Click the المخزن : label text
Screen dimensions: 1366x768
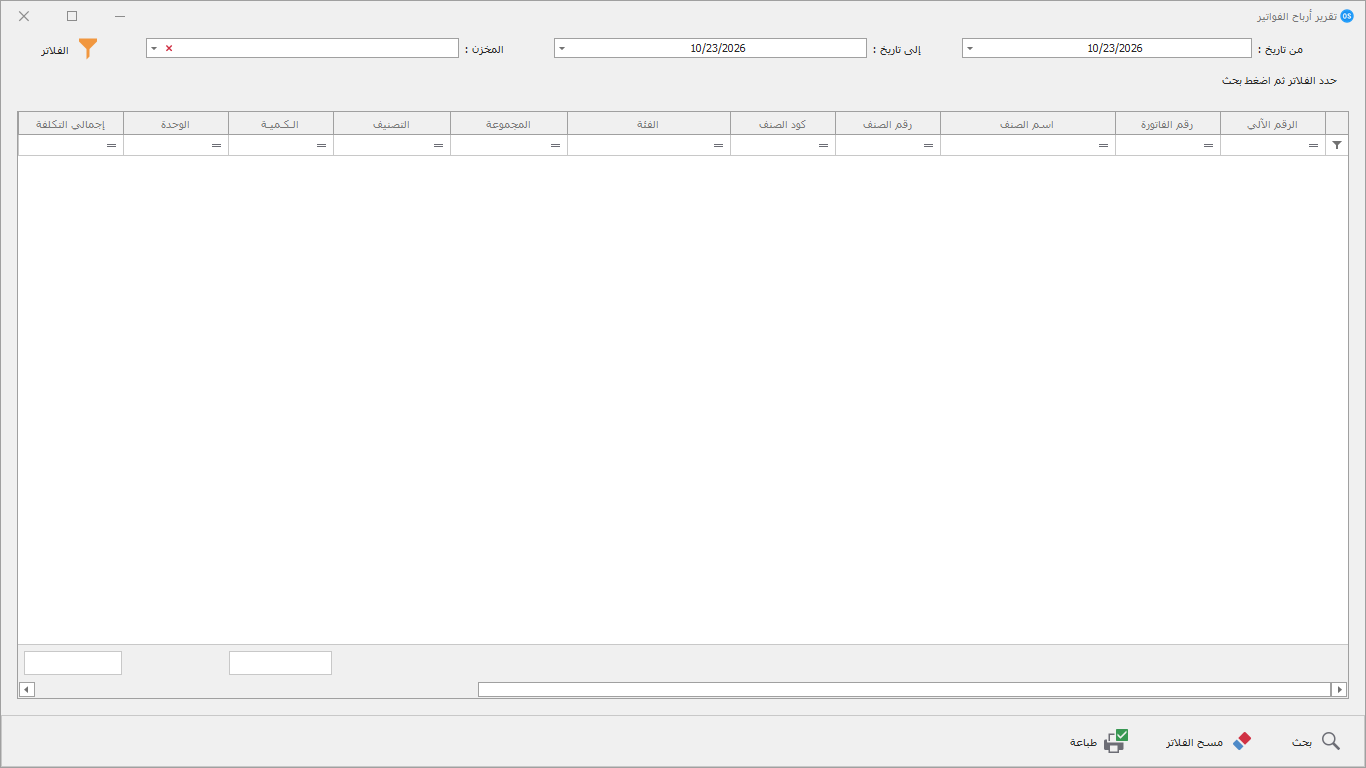point(484,49)
